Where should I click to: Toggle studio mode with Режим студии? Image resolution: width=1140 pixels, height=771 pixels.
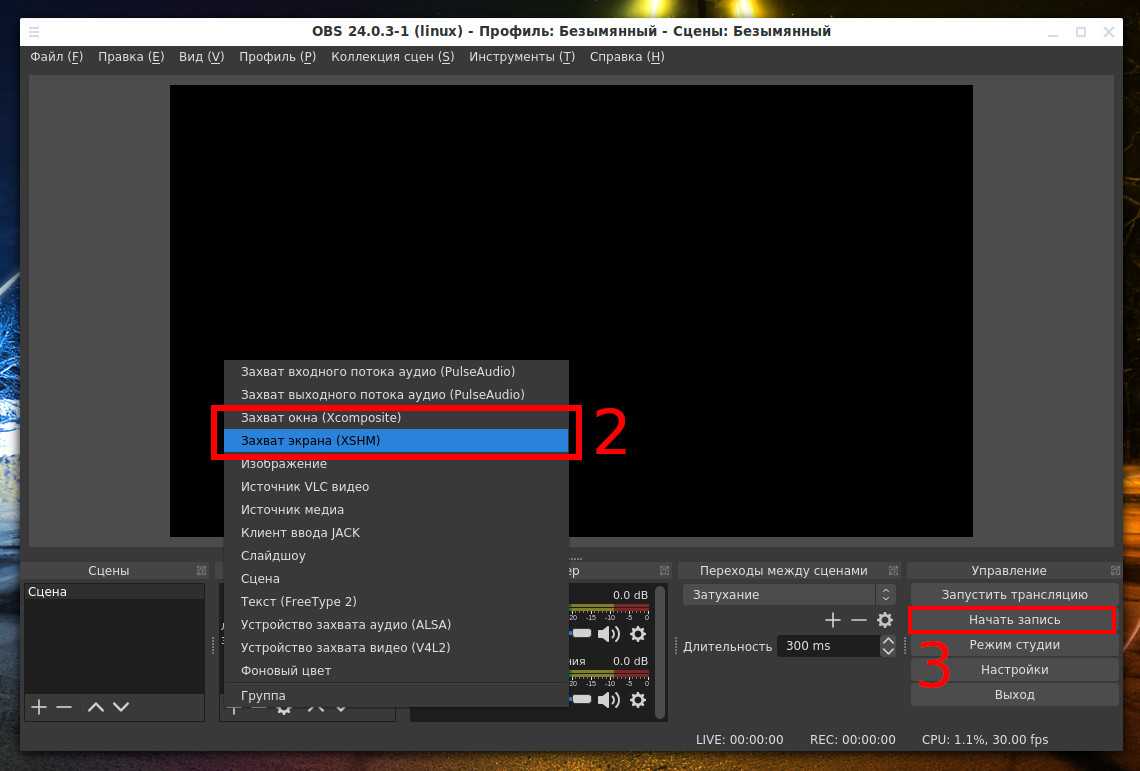1014,645
